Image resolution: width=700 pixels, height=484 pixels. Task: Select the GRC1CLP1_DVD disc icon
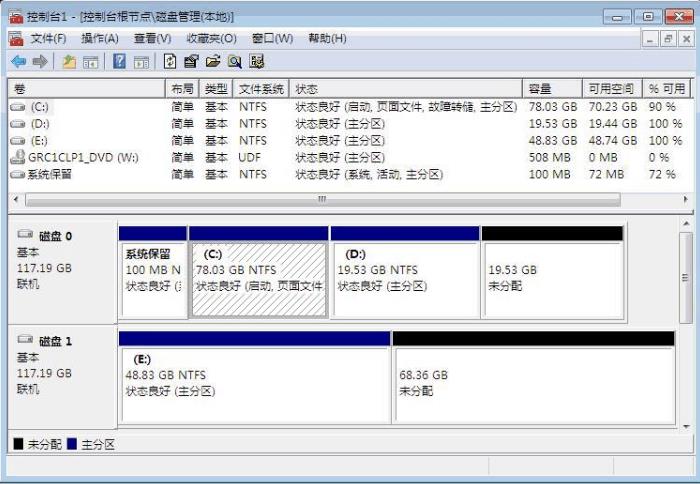(18, 157)
